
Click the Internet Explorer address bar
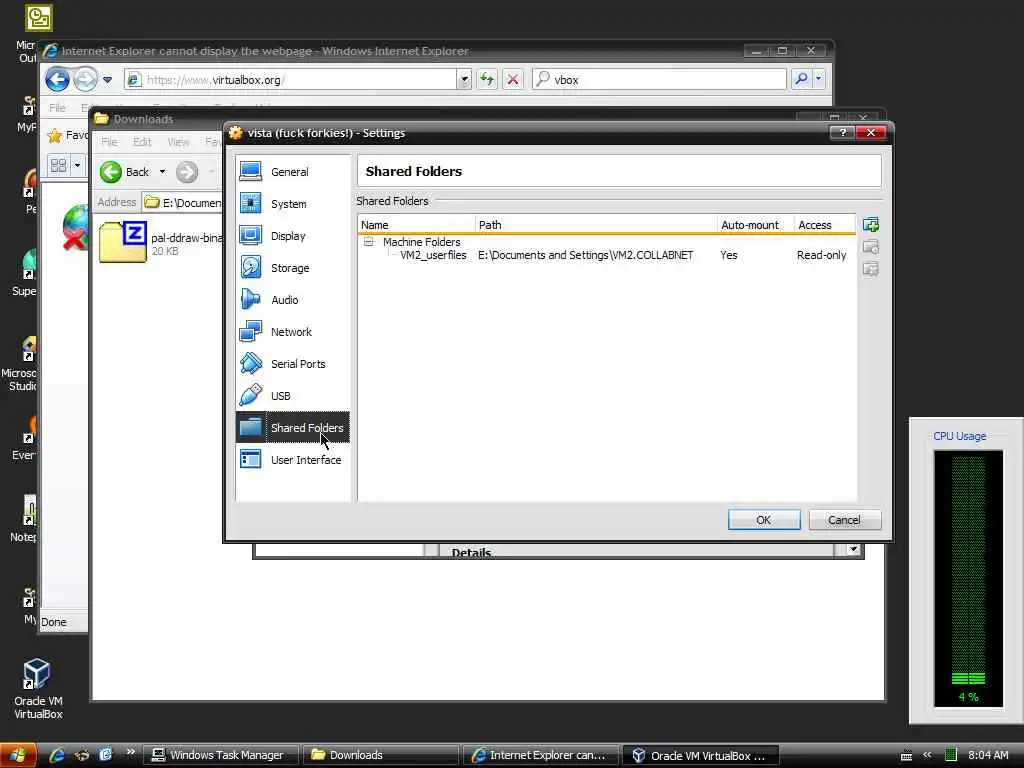tap(291, 80)
